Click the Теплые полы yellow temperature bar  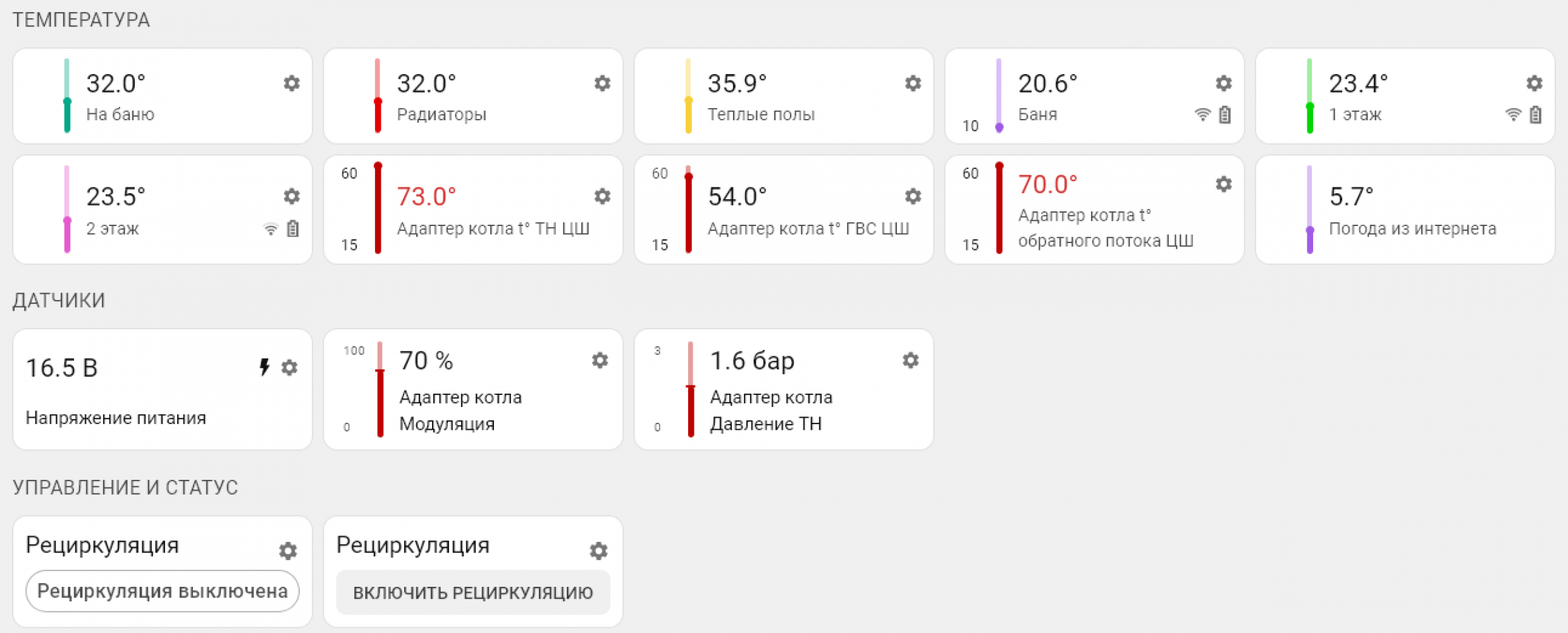point(688,96)
